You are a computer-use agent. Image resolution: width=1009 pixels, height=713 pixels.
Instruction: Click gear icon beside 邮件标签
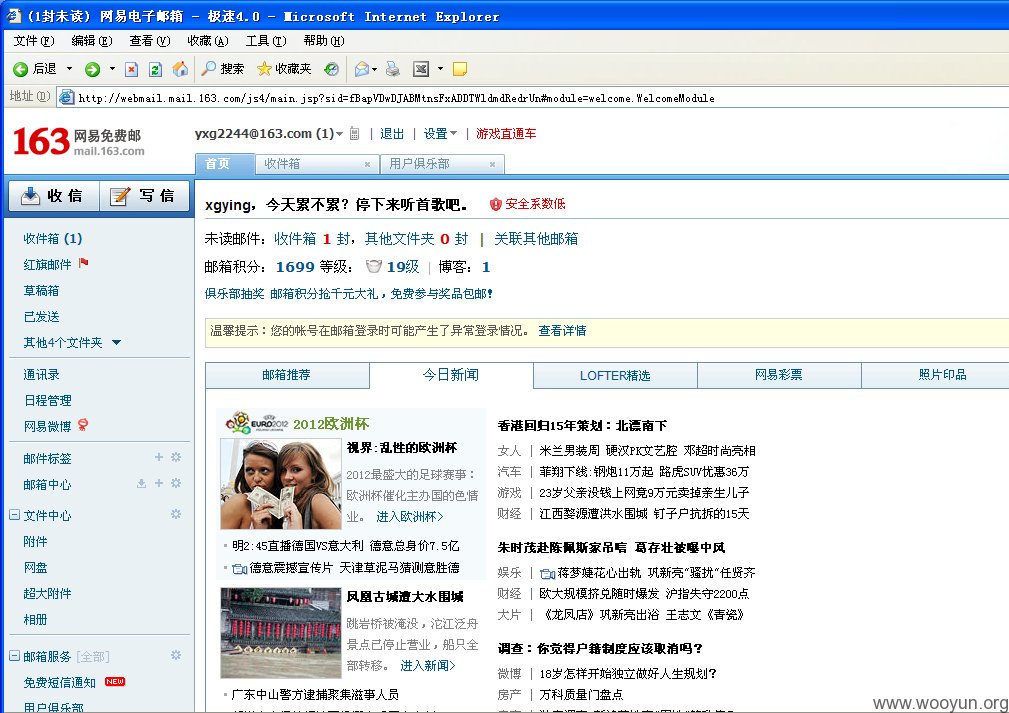(176, 457)
